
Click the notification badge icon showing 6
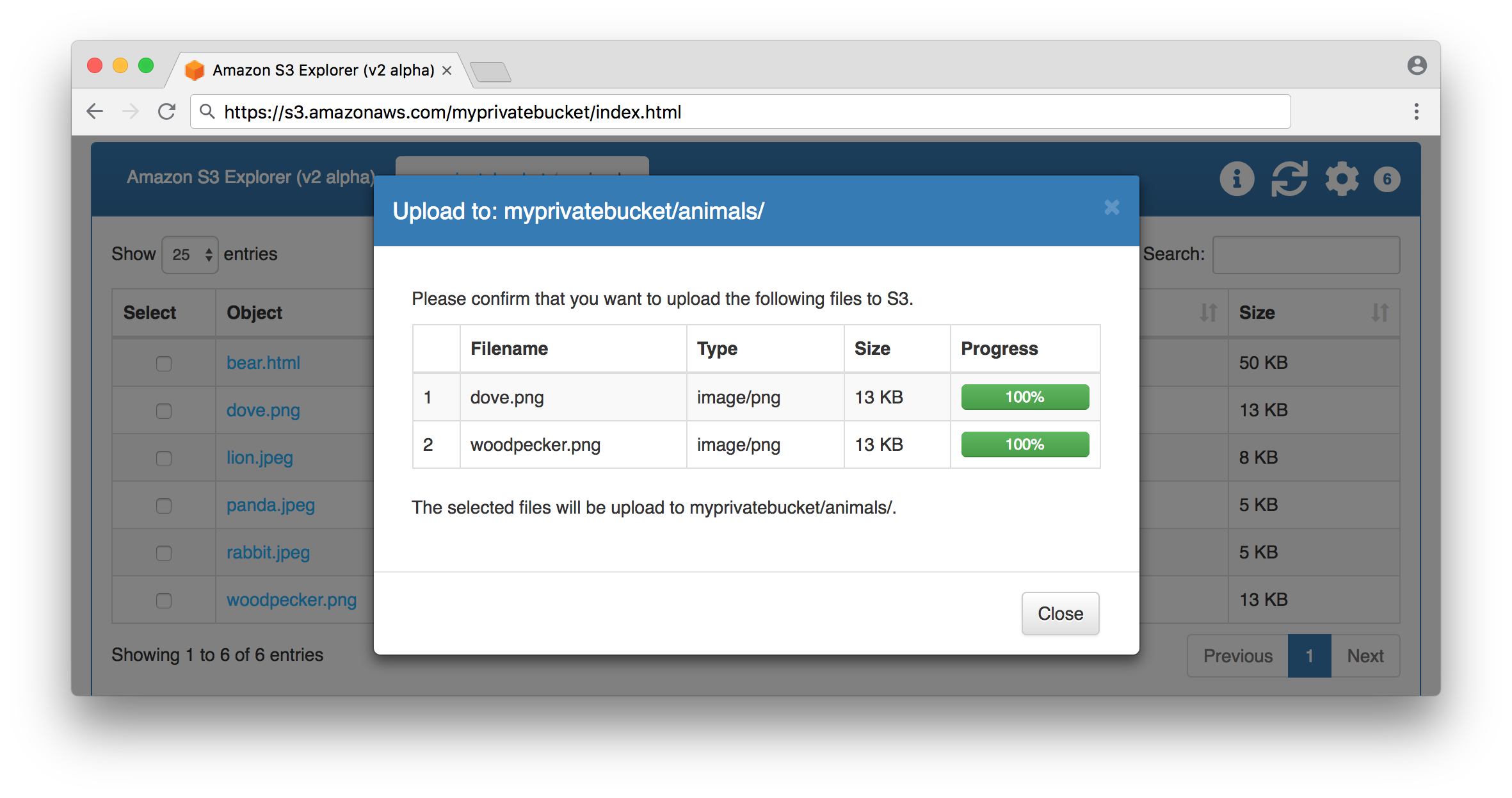[1389, 179]
